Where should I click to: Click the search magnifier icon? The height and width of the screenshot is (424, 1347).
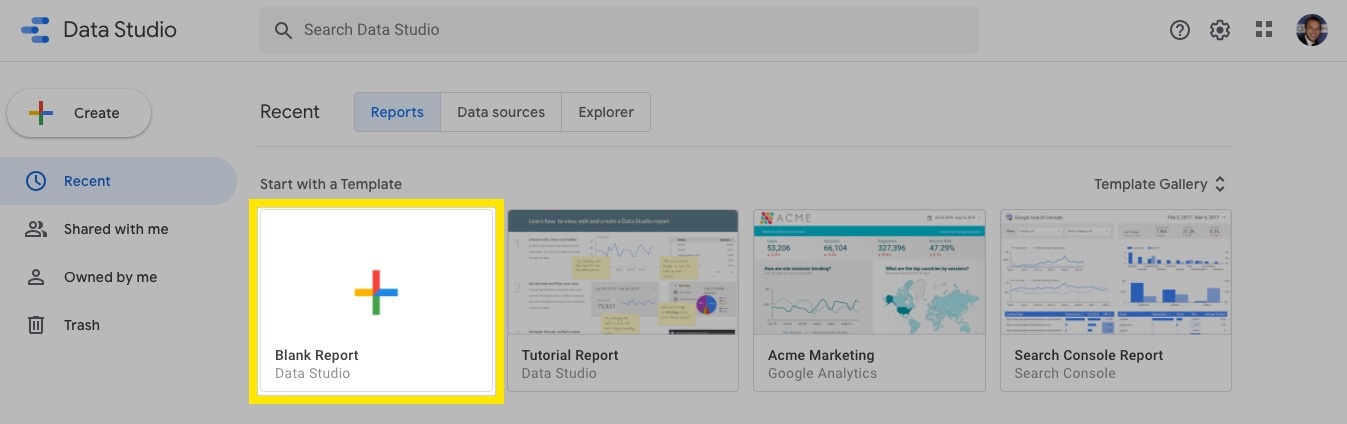284,30
